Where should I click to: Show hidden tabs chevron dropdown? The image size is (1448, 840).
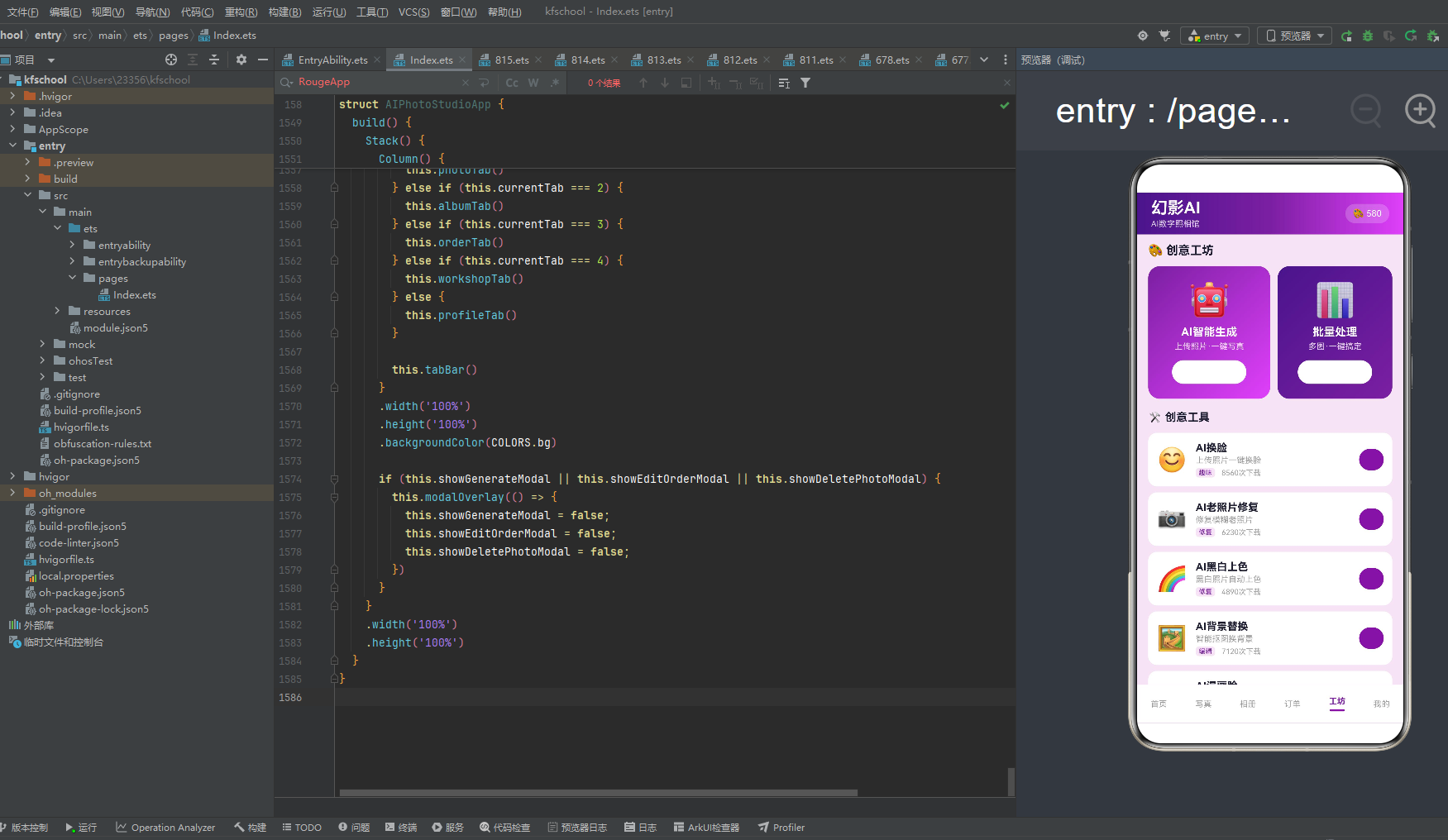[x=984, y=60]
